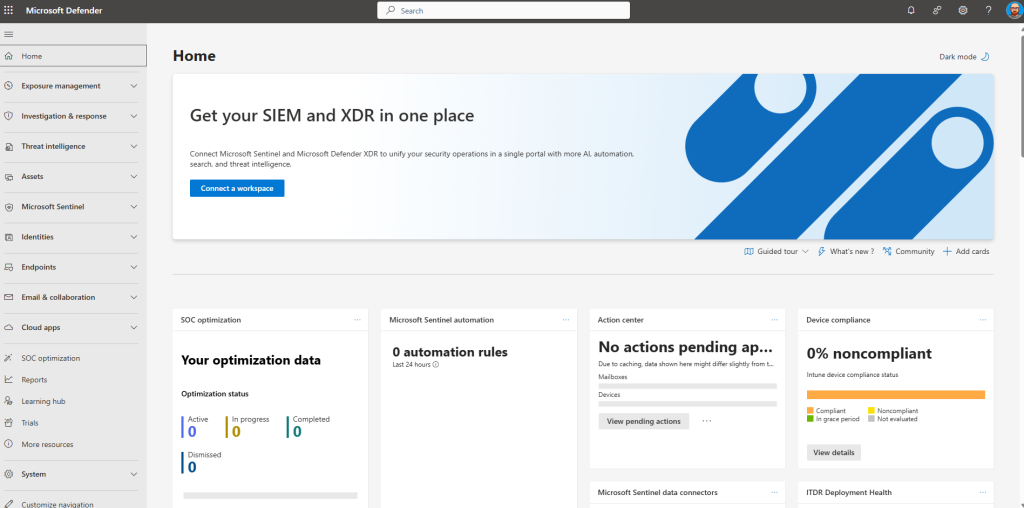Viewport: 1024px width, 508px height.
Task: Click the Search input field
Action: tap(504, 10)
